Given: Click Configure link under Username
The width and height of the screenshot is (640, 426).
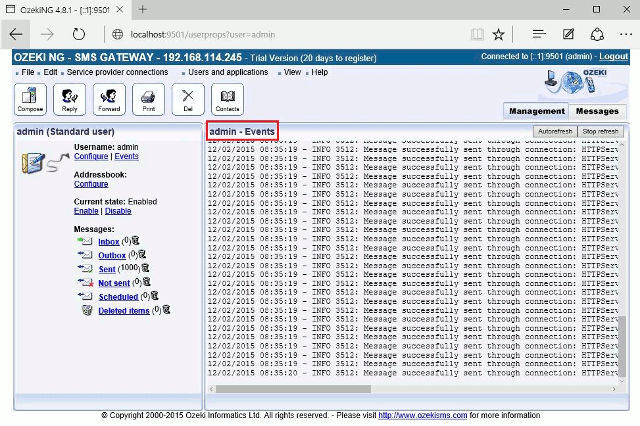Looking at the screenshot, I should (91, 156).
